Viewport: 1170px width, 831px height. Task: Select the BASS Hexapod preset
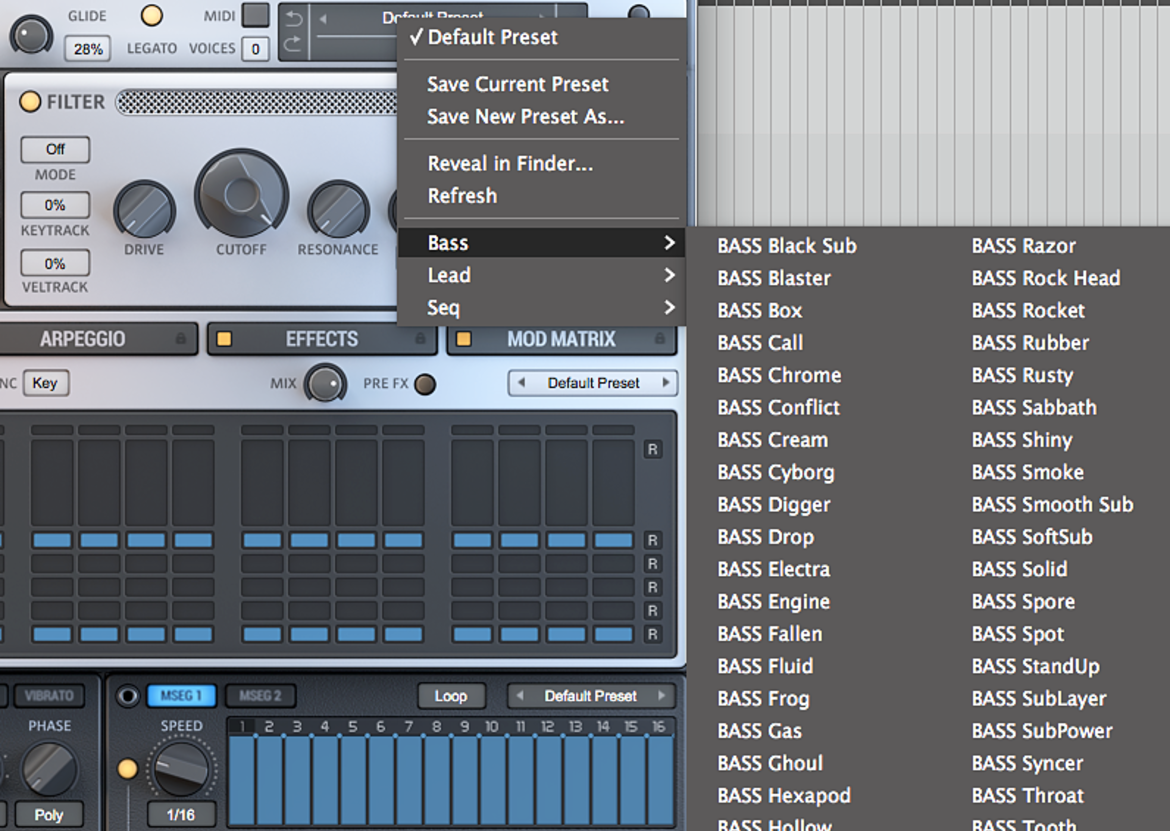click(784, 795)
